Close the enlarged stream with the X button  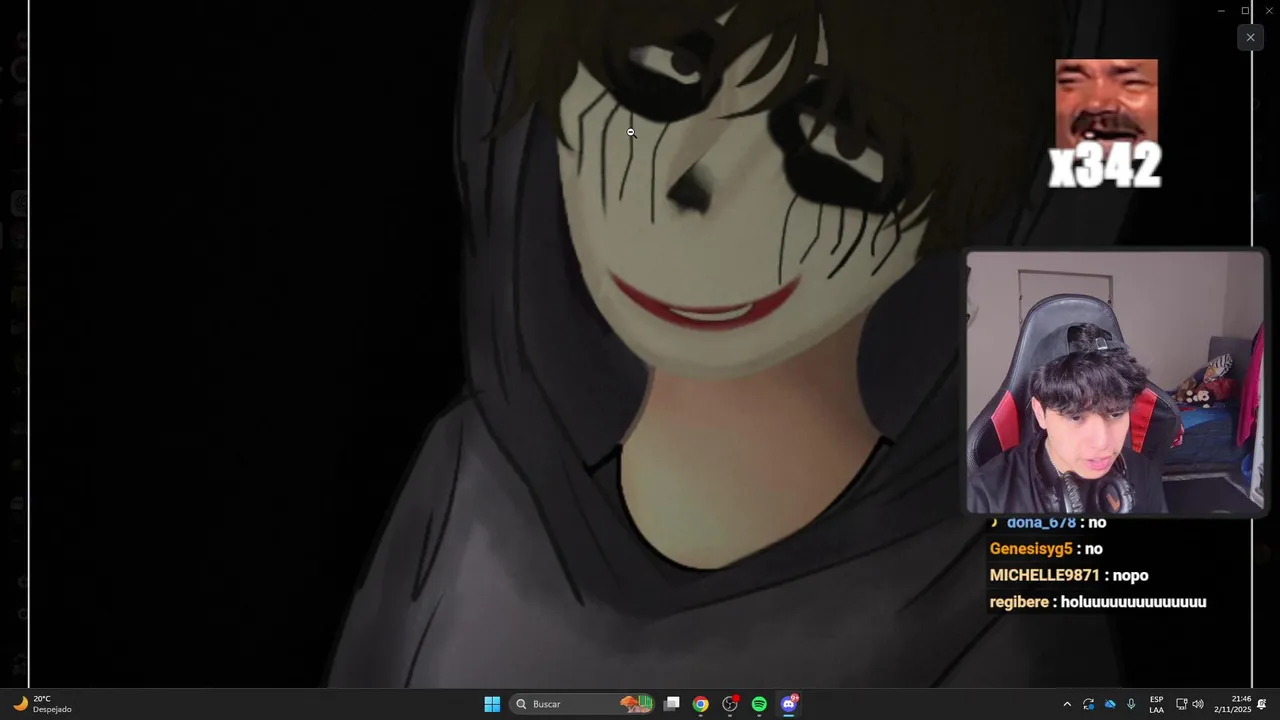coord(1250,37)
